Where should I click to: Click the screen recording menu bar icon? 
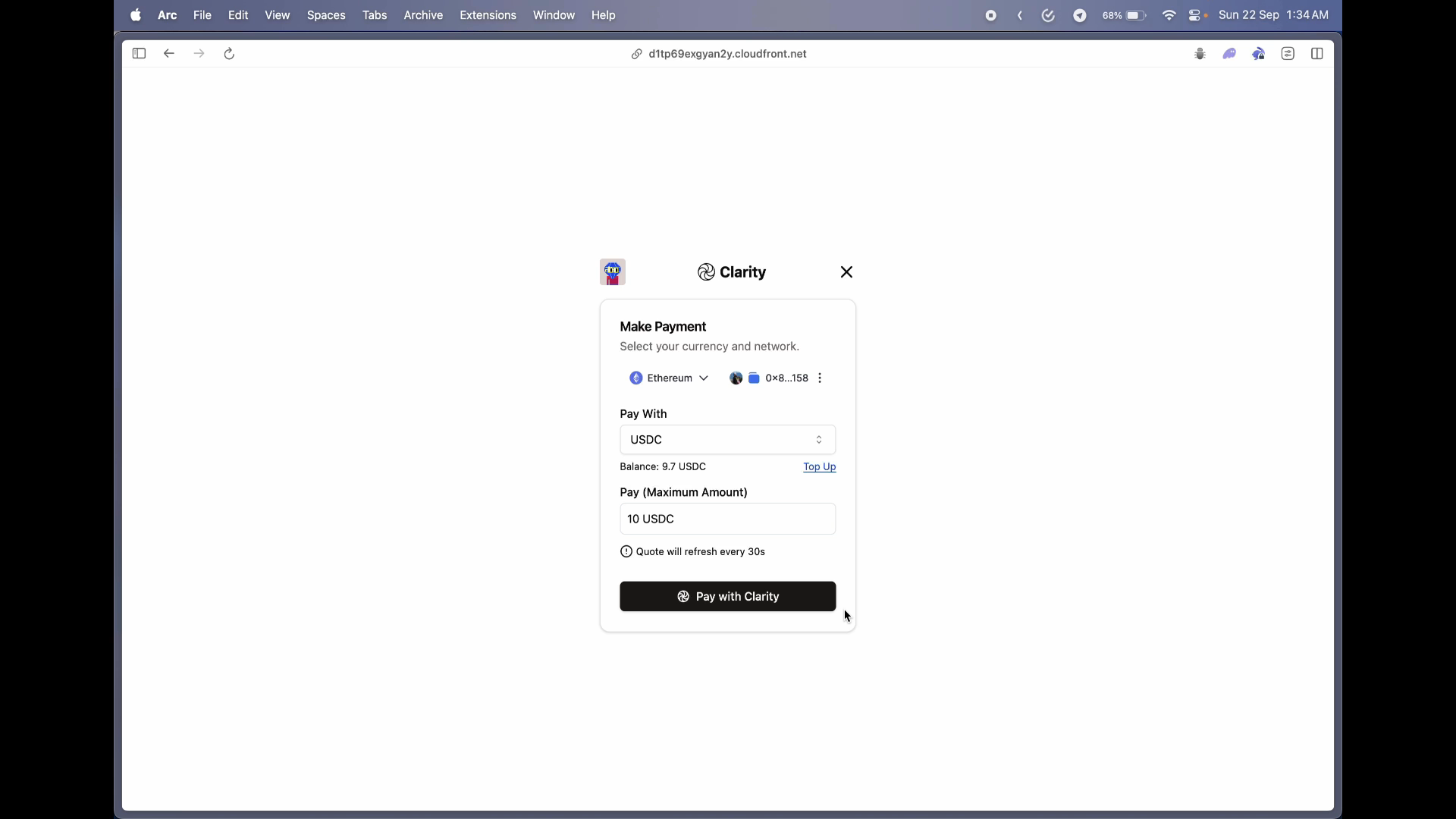click(990, 15)
